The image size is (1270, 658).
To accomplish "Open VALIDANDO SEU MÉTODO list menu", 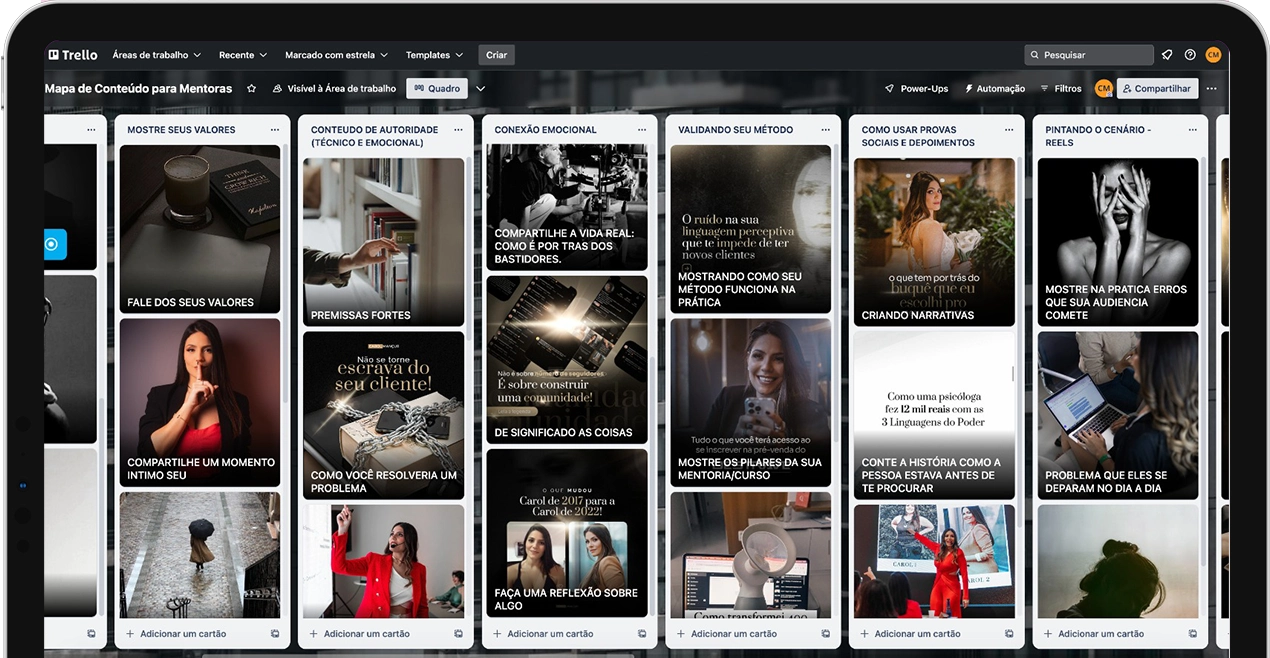I will point(826,130).
